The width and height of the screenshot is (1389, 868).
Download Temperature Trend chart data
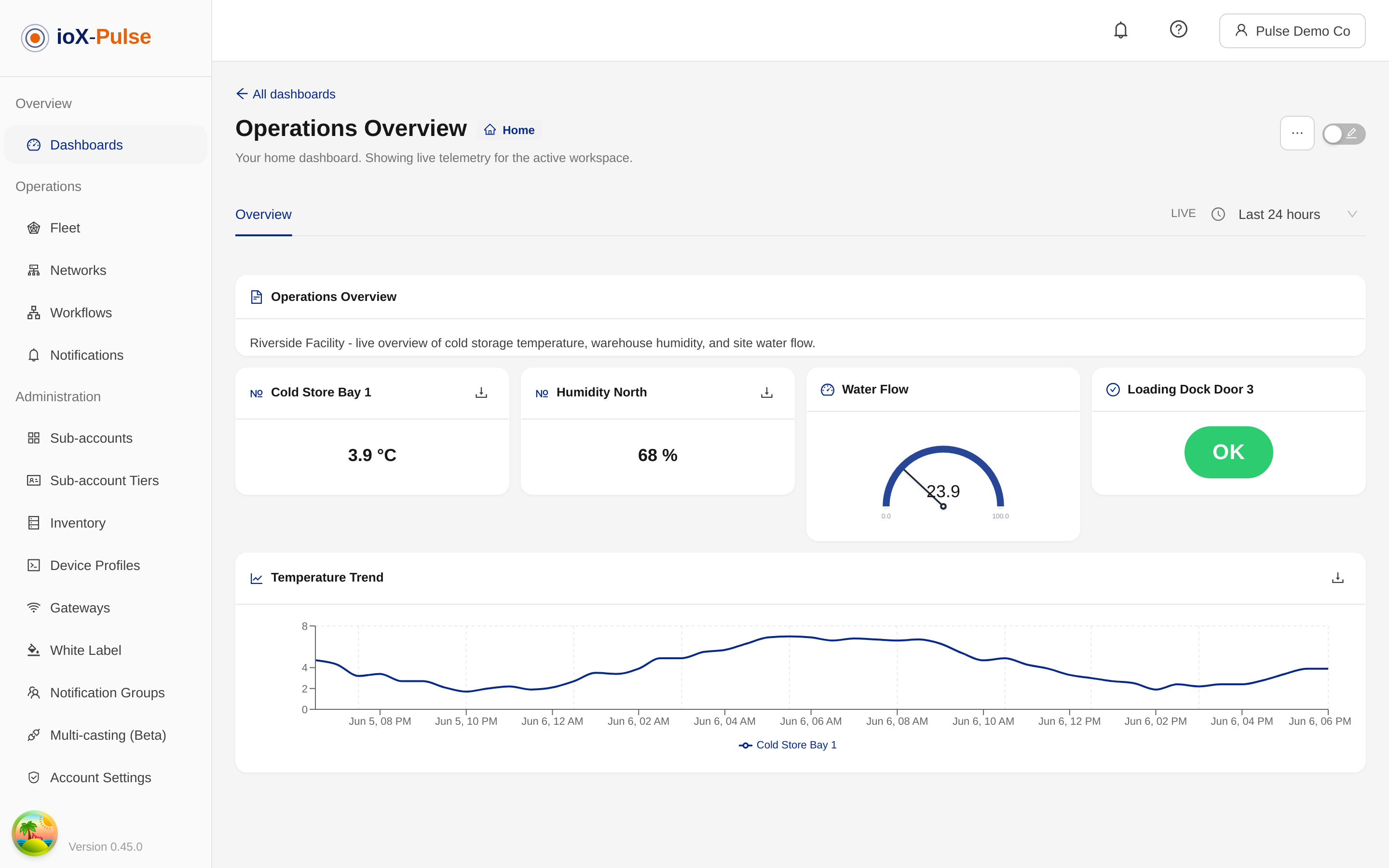tap(1337, 578)
